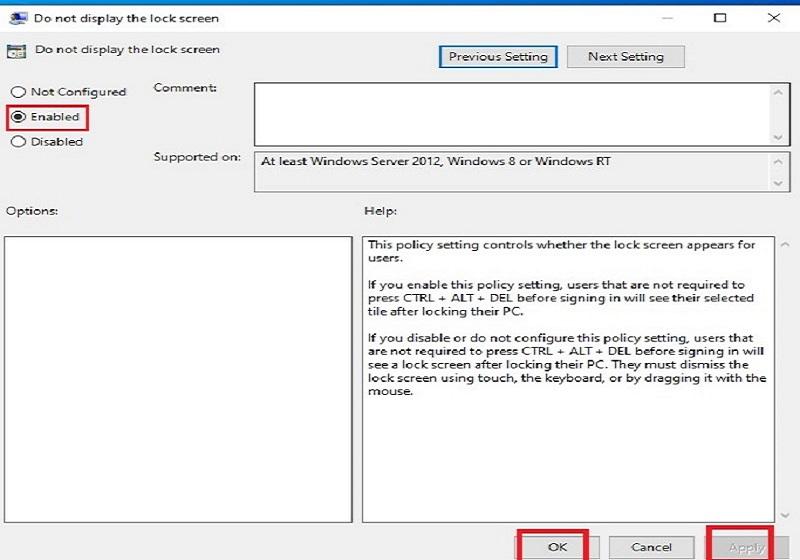800x560 pixels.
Task: Click the Comment box scroll up arrow
Action: 778,92
